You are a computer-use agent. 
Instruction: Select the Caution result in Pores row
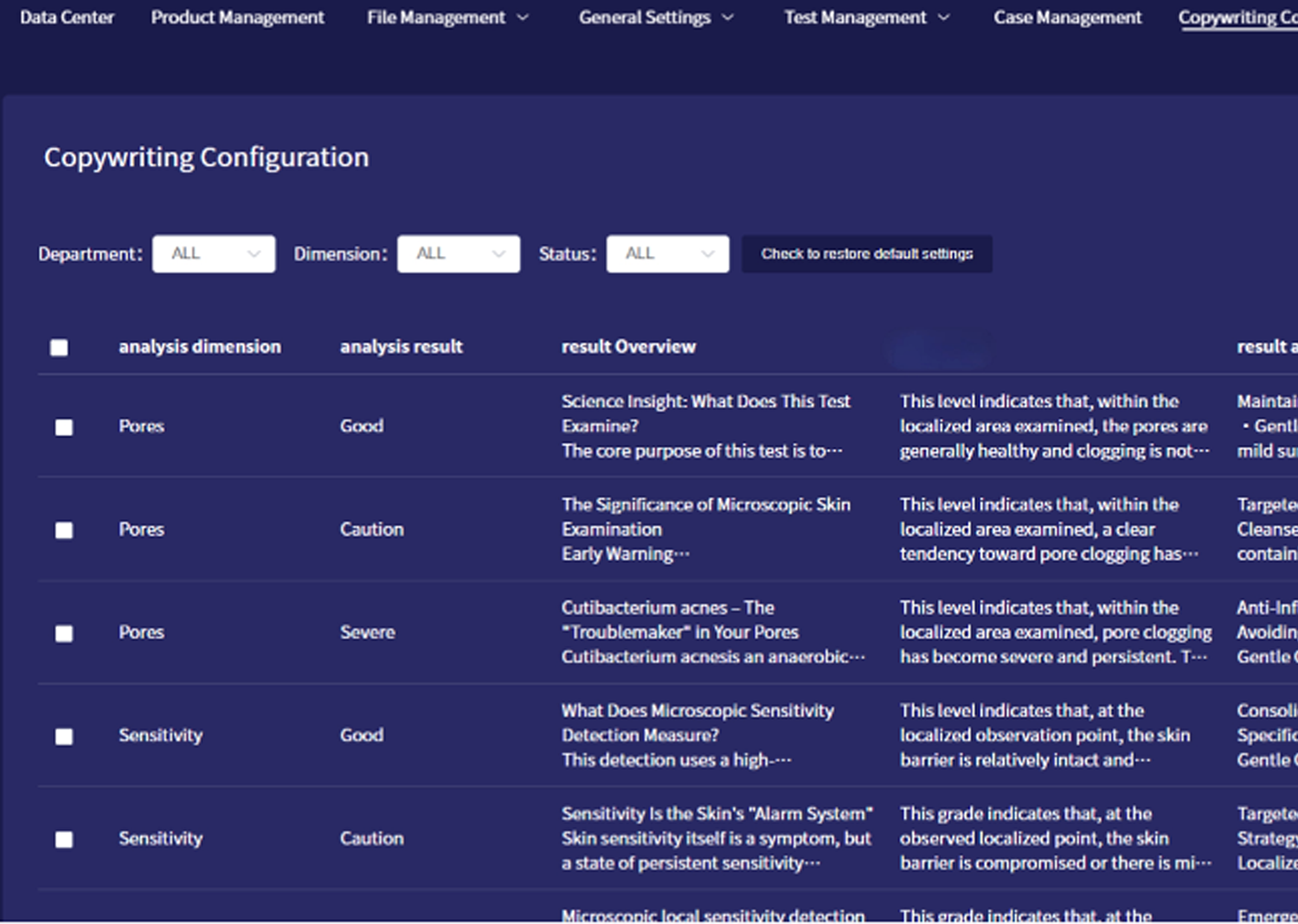point(371,529)
